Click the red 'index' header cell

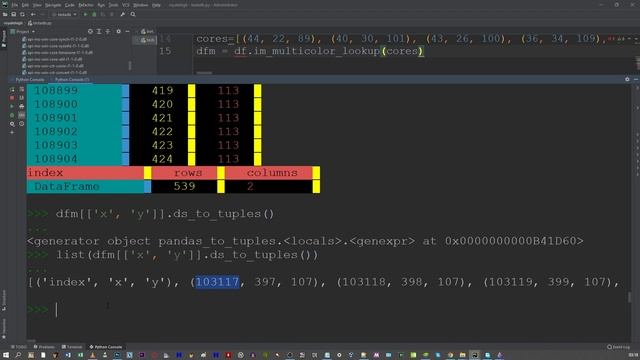click(x=85, y=173)
